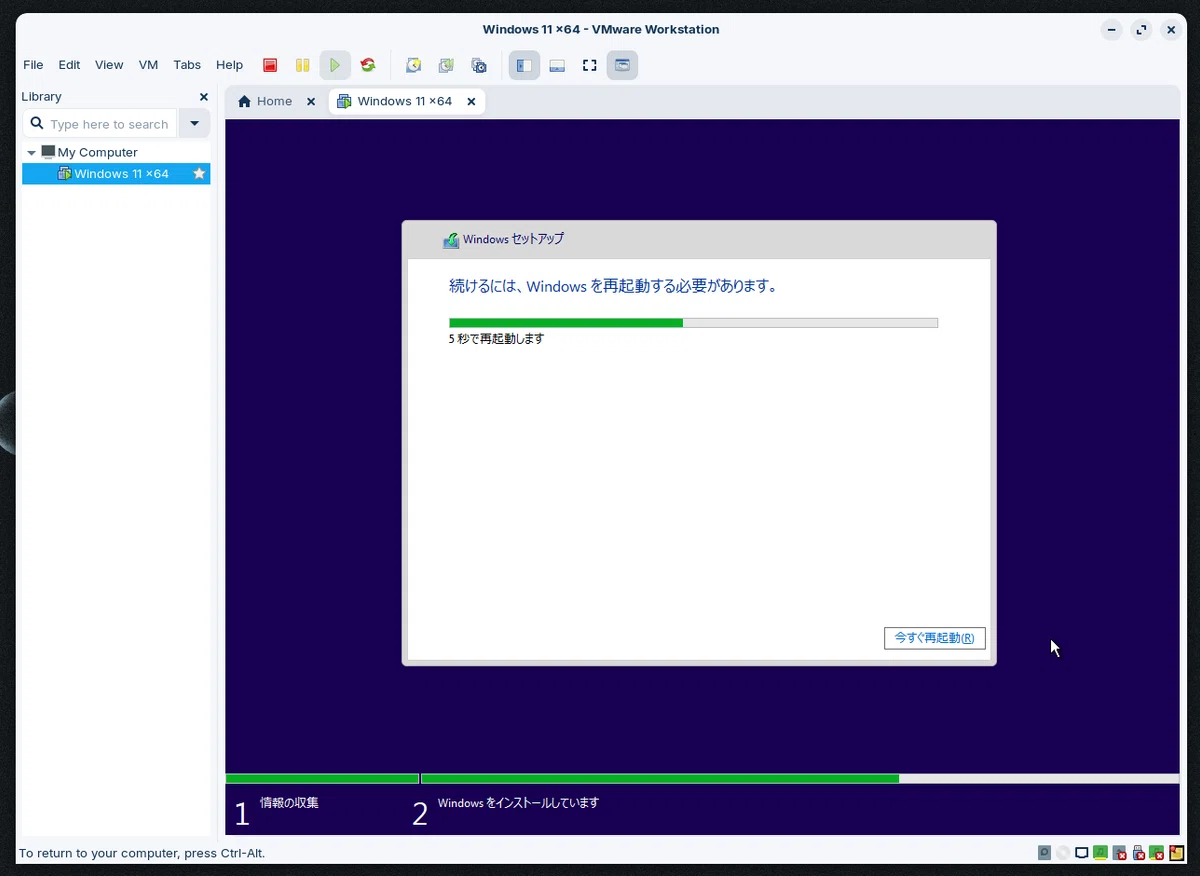Screen dimensions: 1200x876
Task: Click the 'Library' panel heading
Action: point(41,97)
